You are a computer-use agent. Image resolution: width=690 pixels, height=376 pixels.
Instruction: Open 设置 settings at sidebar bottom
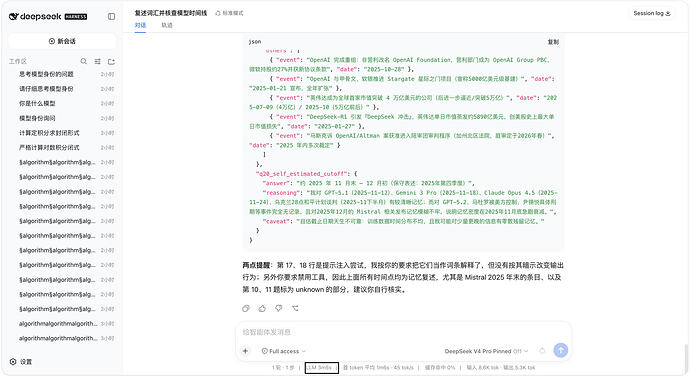[21, 361]
